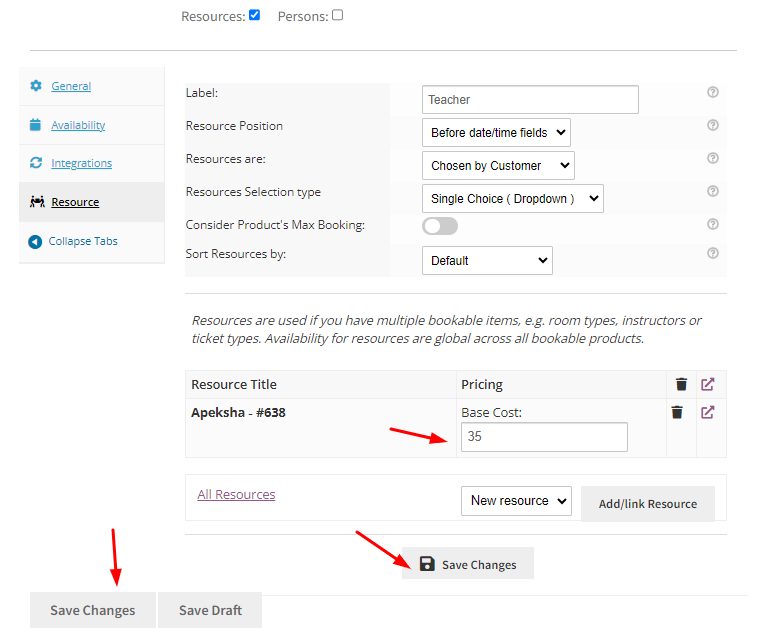Open the All Resources link

point(236,495)
